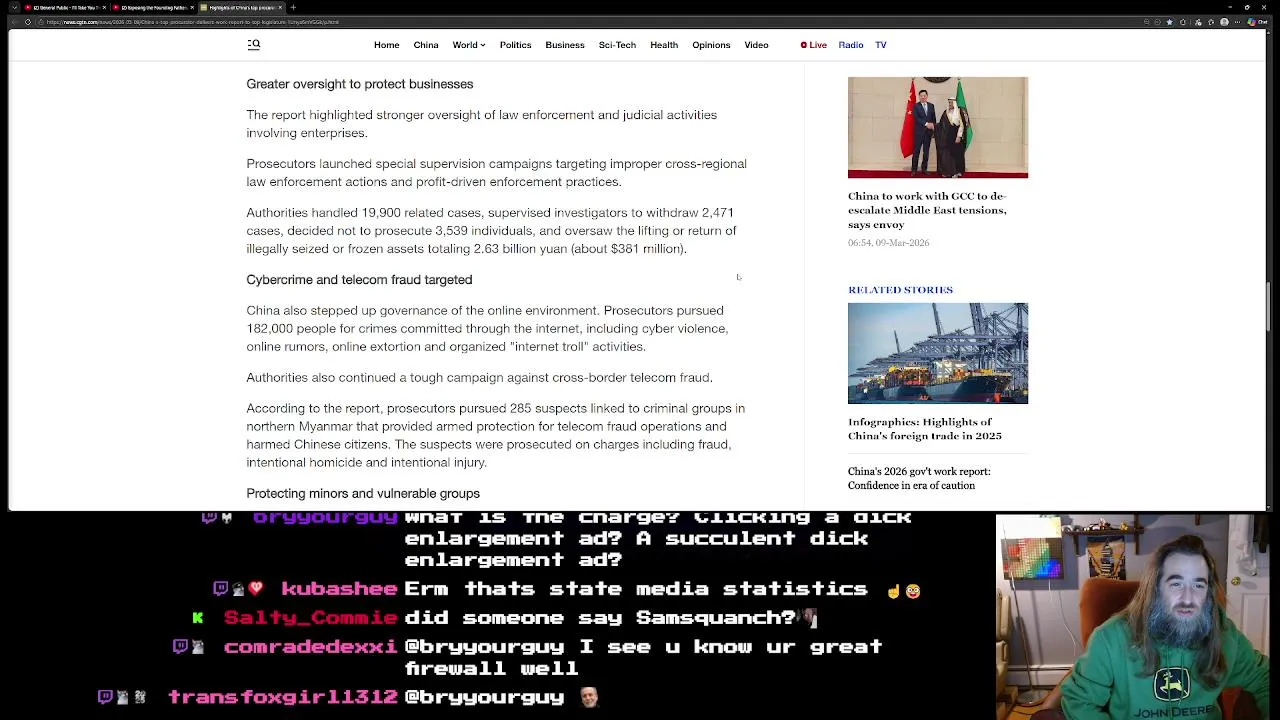The width and height of the screenshot is (1280, 720).
Task: Click chat username Salty_Commie
Action: tap(310, 618)
